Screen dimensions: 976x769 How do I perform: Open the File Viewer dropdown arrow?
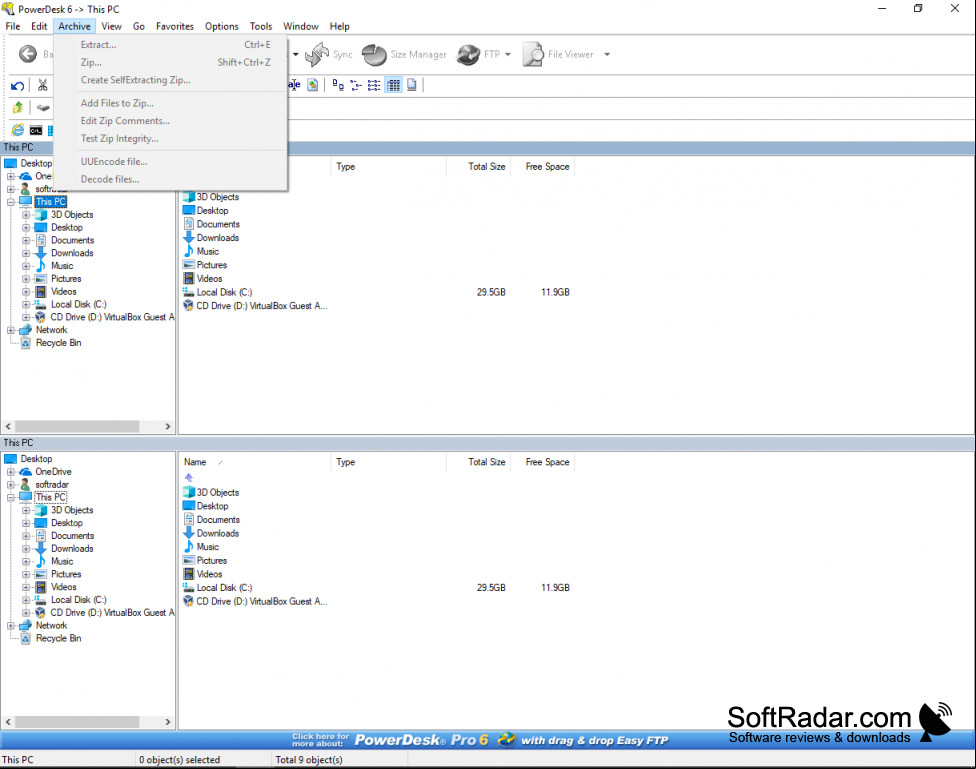click(607, 54)
